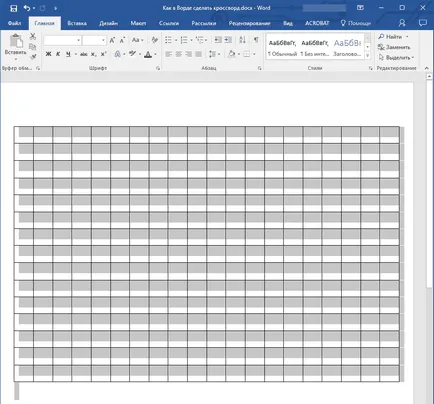
Task: Justify text alignment icon
Action: [199, 54]
